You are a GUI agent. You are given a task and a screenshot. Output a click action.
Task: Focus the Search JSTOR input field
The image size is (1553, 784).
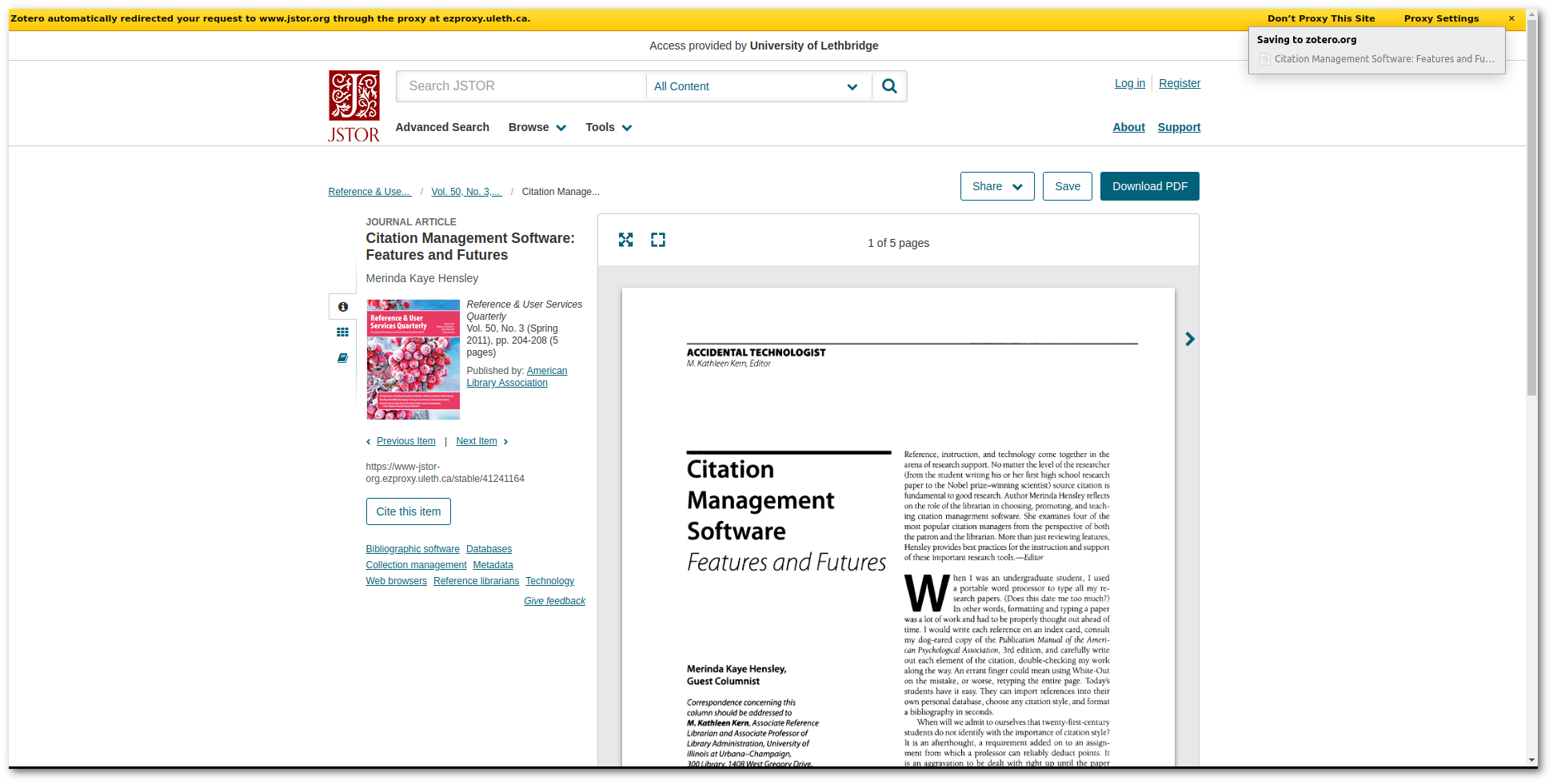(x=521, y=86)
